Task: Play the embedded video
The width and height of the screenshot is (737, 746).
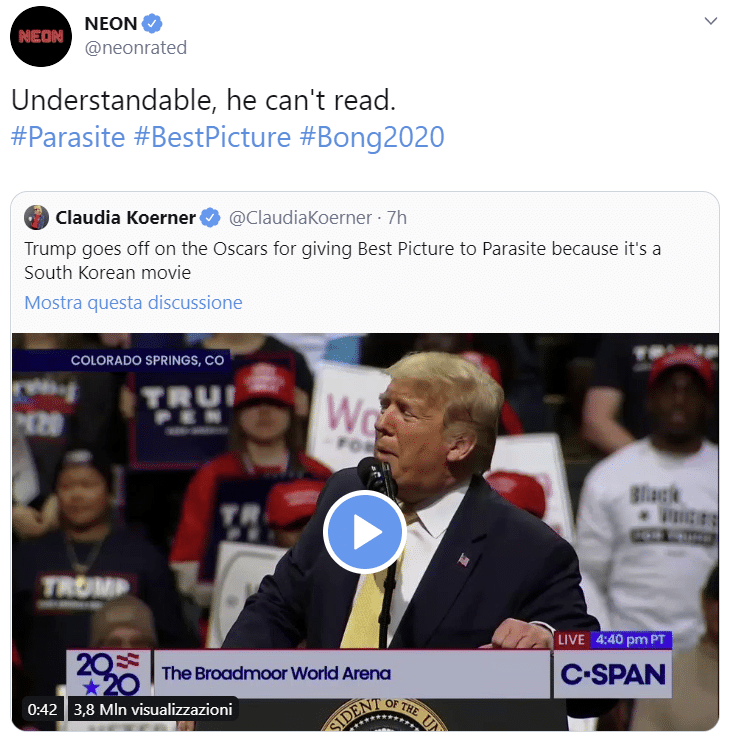Action: pyautogui.click(x=364, y=532)
